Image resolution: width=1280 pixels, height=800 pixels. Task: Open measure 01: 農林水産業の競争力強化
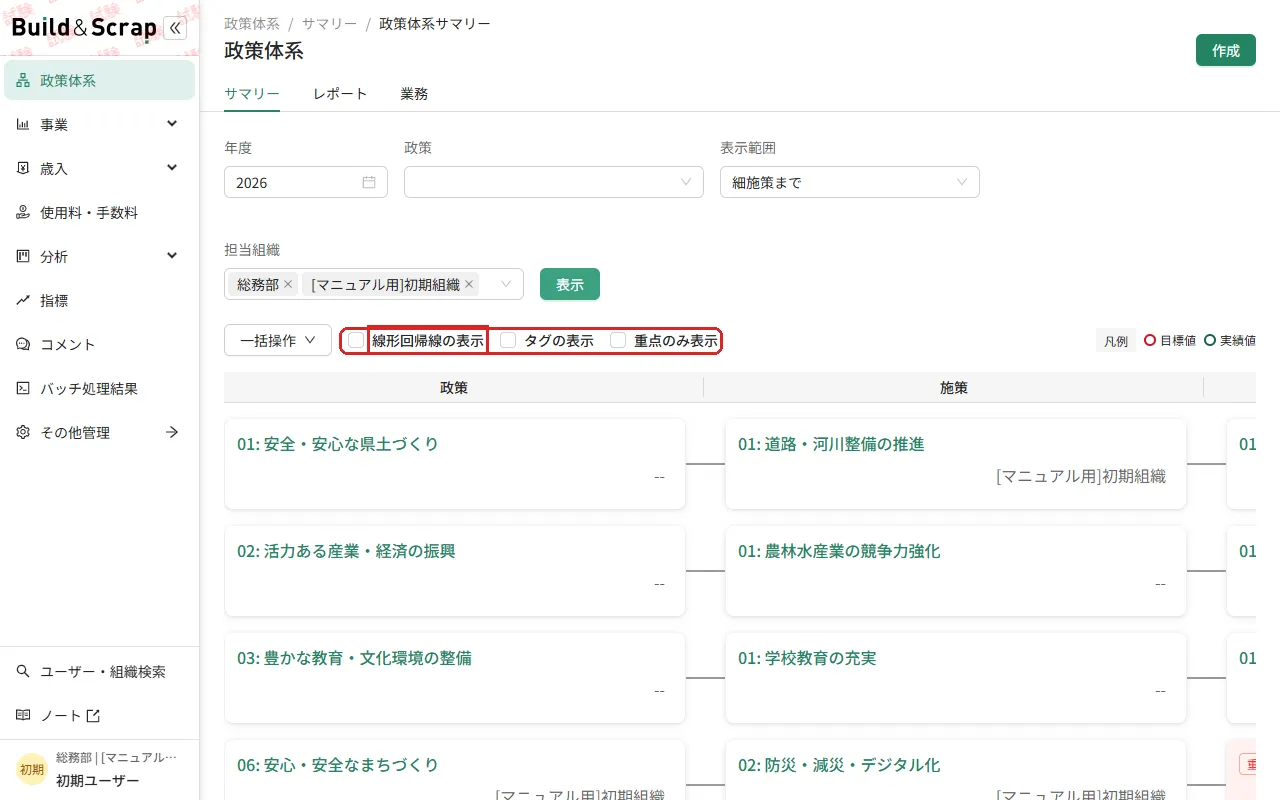click(839, 552)
